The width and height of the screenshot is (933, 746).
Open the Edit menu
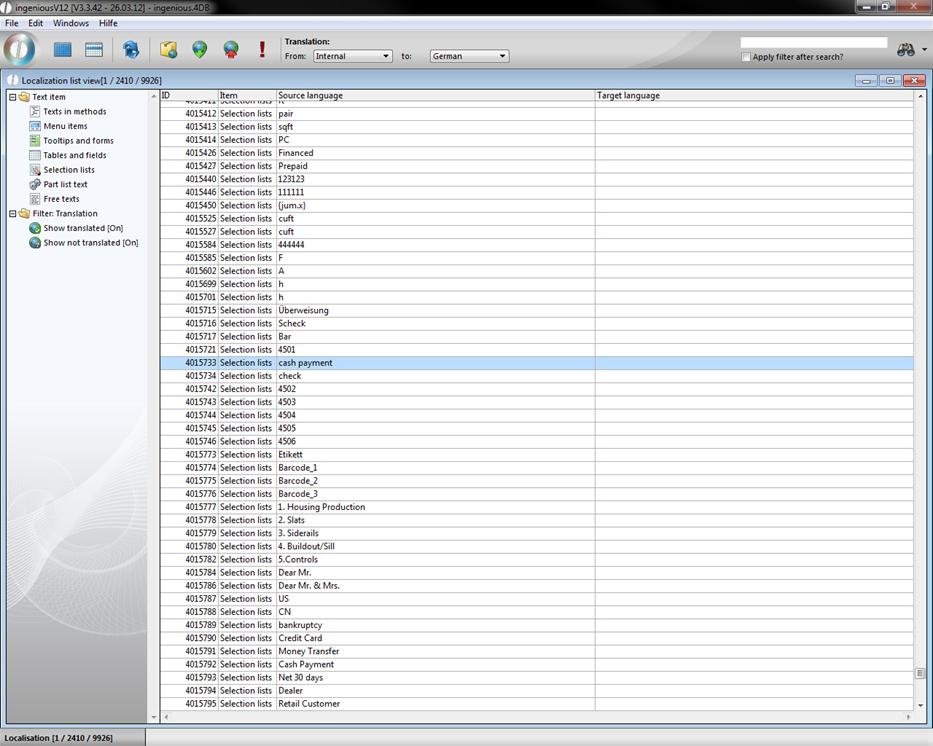(36, 23)
